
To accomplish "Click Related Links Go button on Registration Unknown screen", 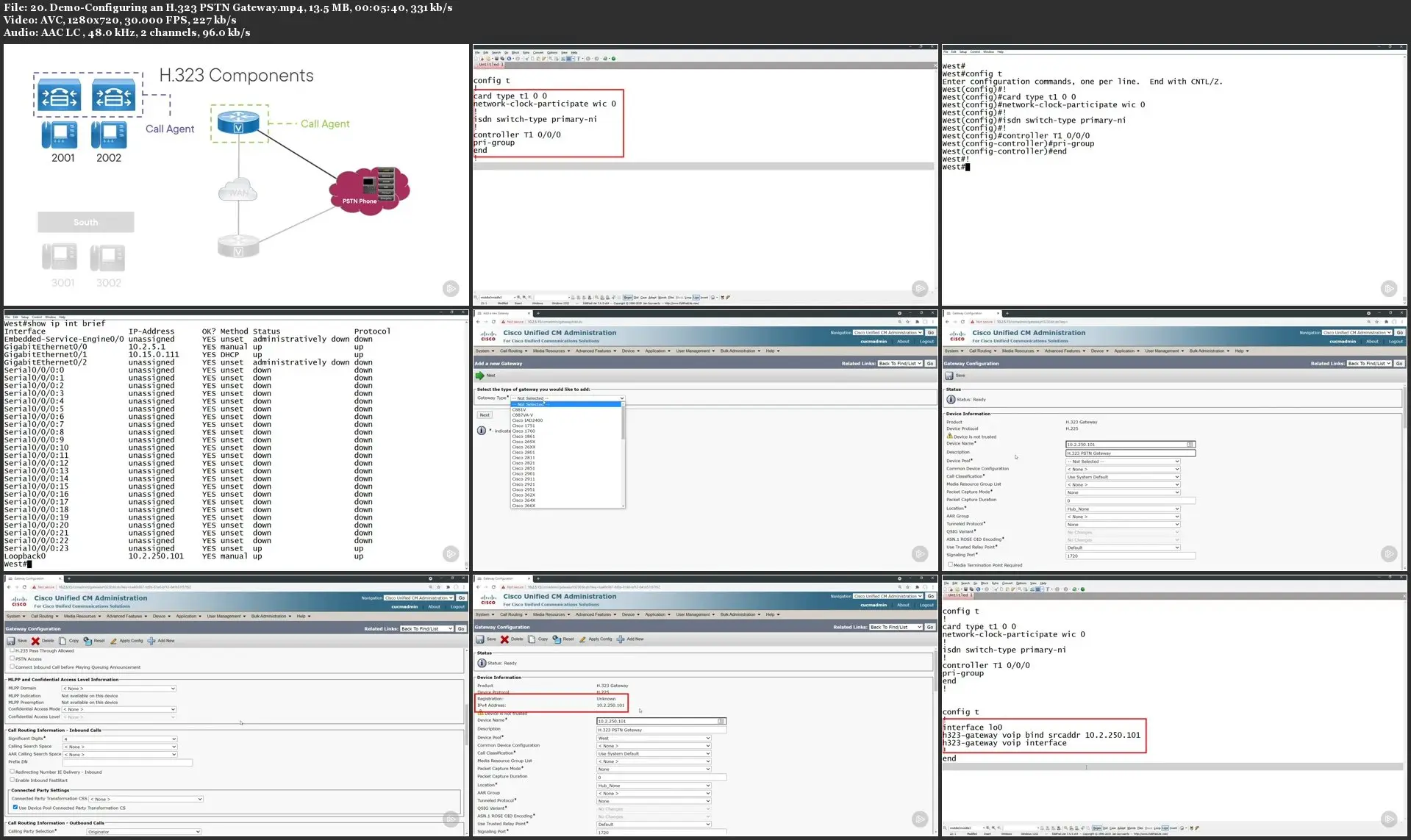I will (929, 627).
